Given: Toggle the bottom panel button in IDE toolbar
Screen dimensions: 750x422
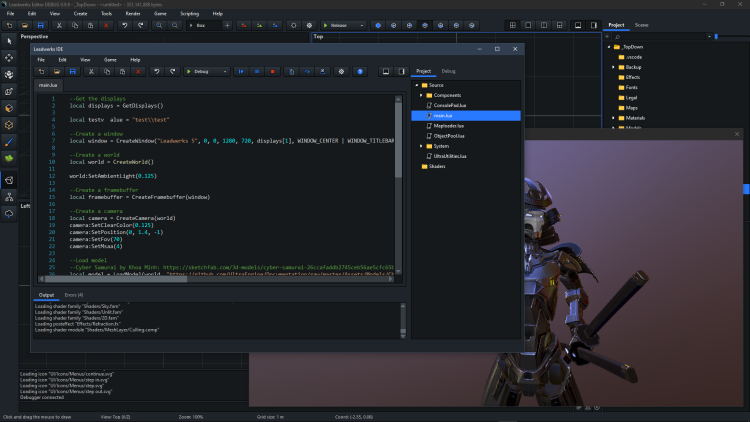Looking at the screenshot, I should tap(384, 72).
